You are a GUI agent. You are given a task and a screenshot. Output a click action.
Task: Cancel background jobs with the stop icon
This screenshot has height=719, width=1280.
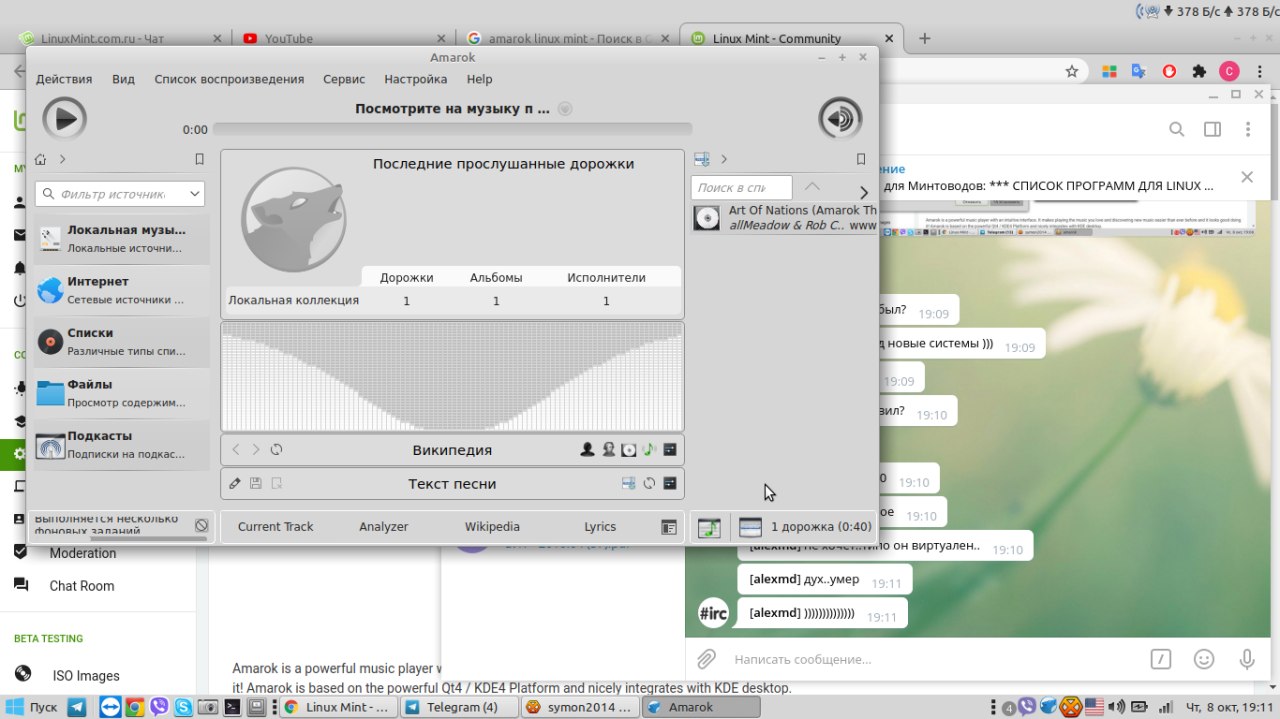(x=201, y=525)
